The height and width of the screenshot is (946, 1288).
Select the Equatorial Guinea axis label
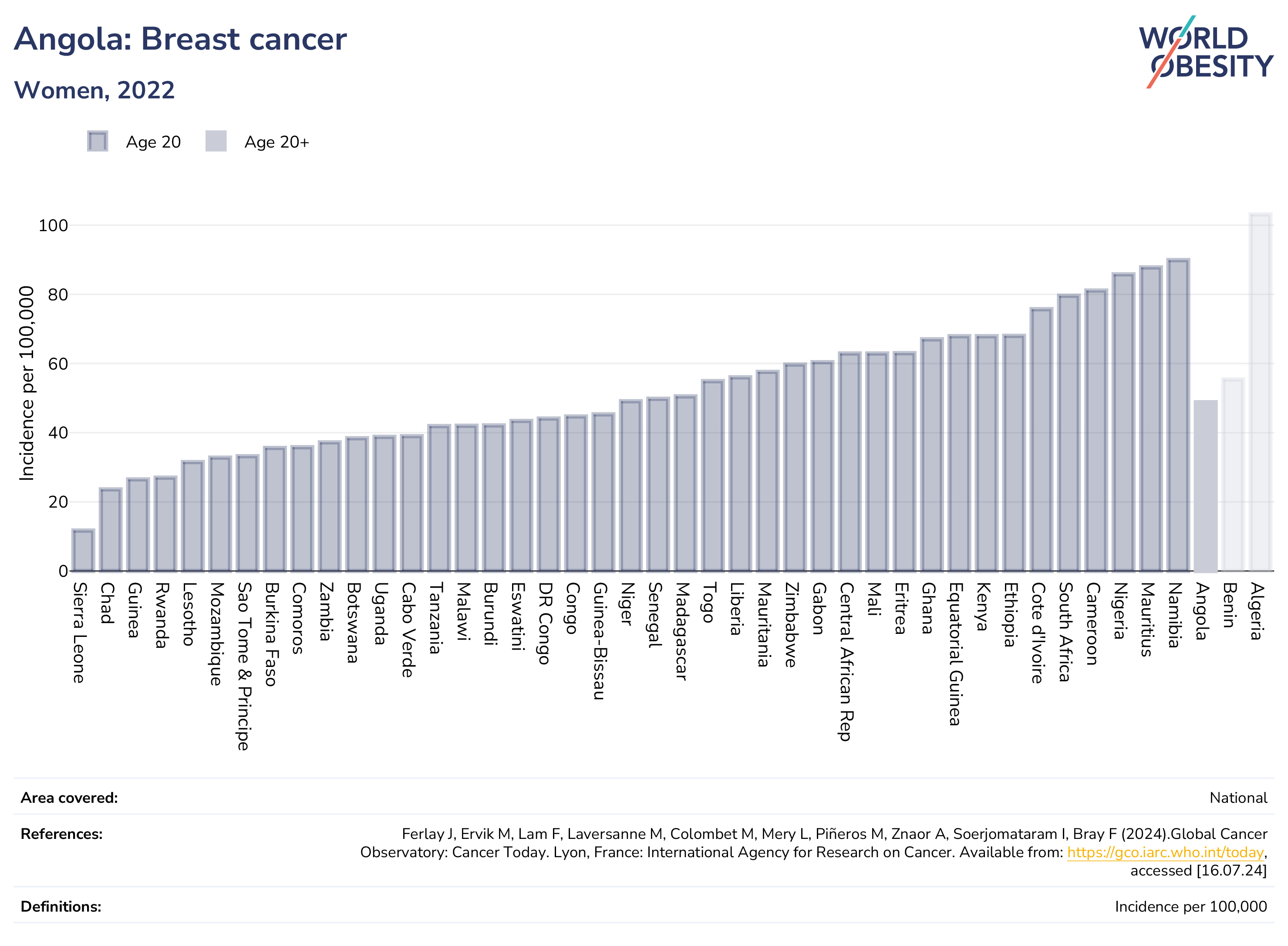tap(956, 654)
